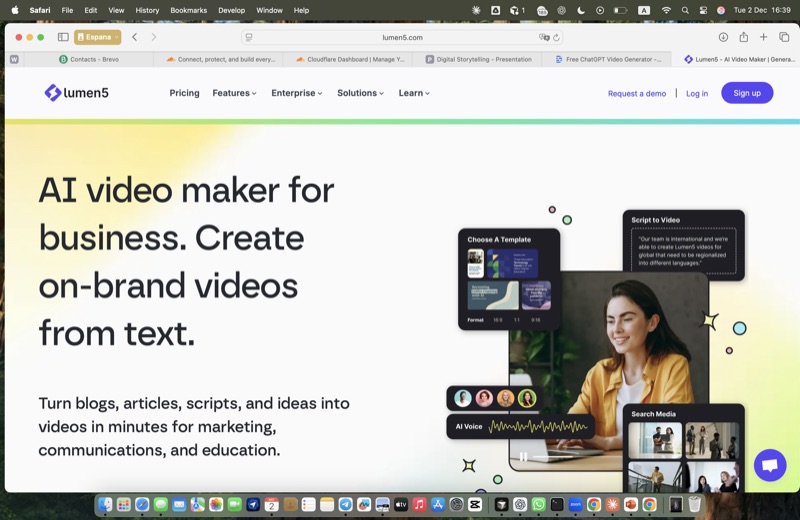
Task: Launch Music app from the Dock
Action: (x=419, y=505)
